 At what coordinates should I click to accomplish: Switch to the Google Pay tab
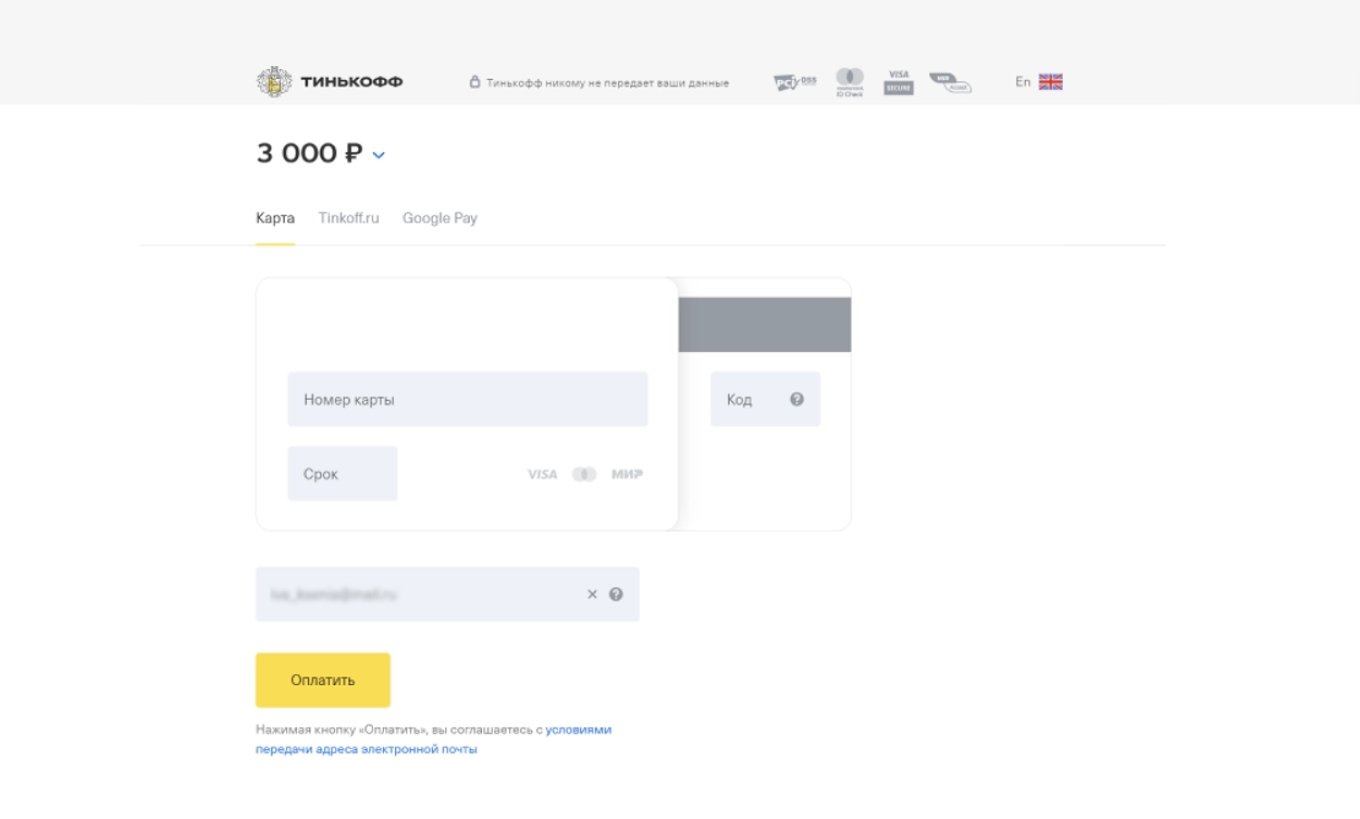(x=440, y=217)
